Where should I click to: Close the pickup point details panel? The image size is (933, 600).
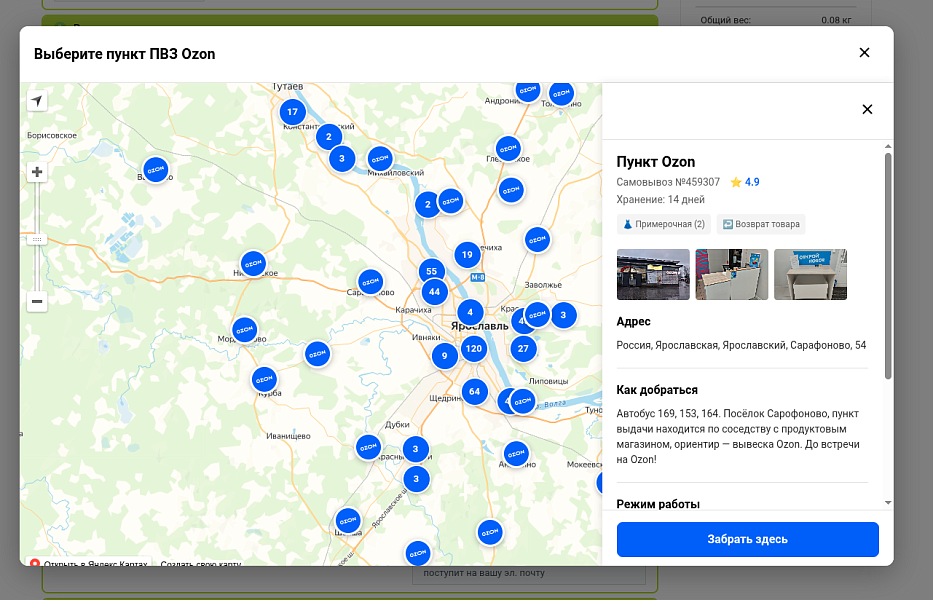[x=867, y=110]
